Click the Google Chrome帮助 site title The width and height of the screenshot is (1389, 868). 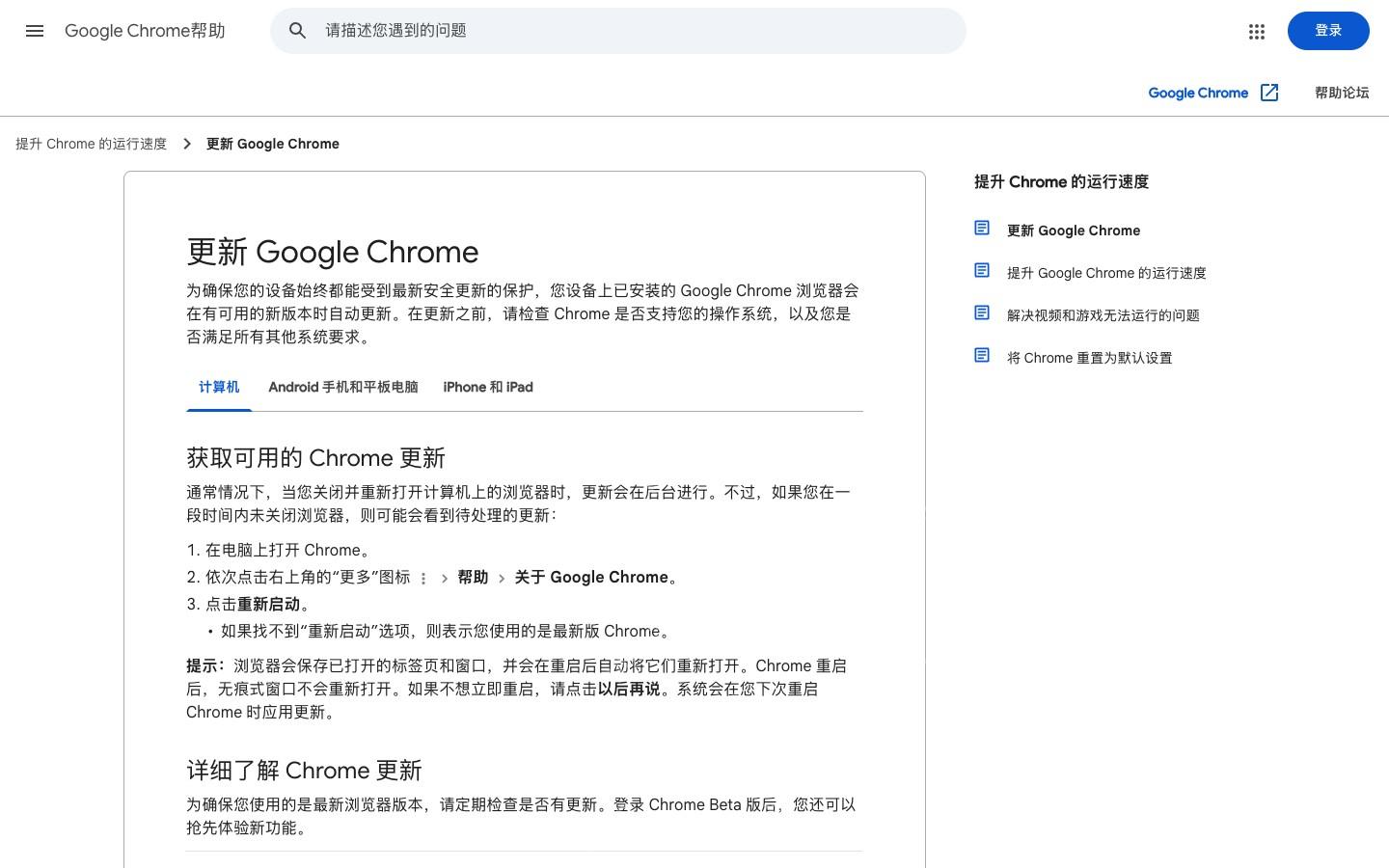(x=145, y=31)
